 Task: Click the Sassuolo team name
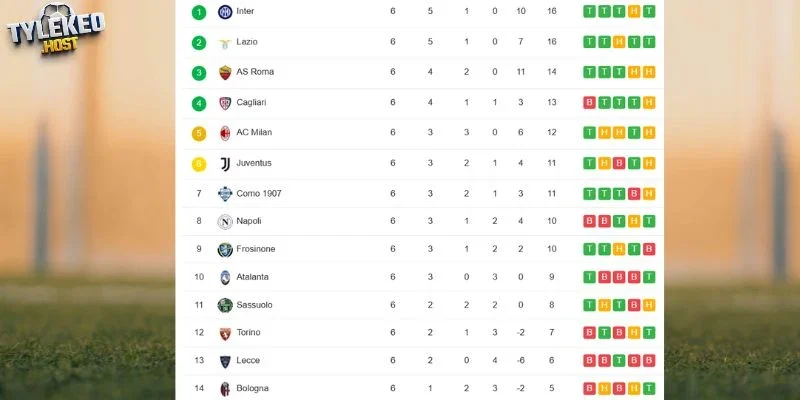tap(254, 305)
